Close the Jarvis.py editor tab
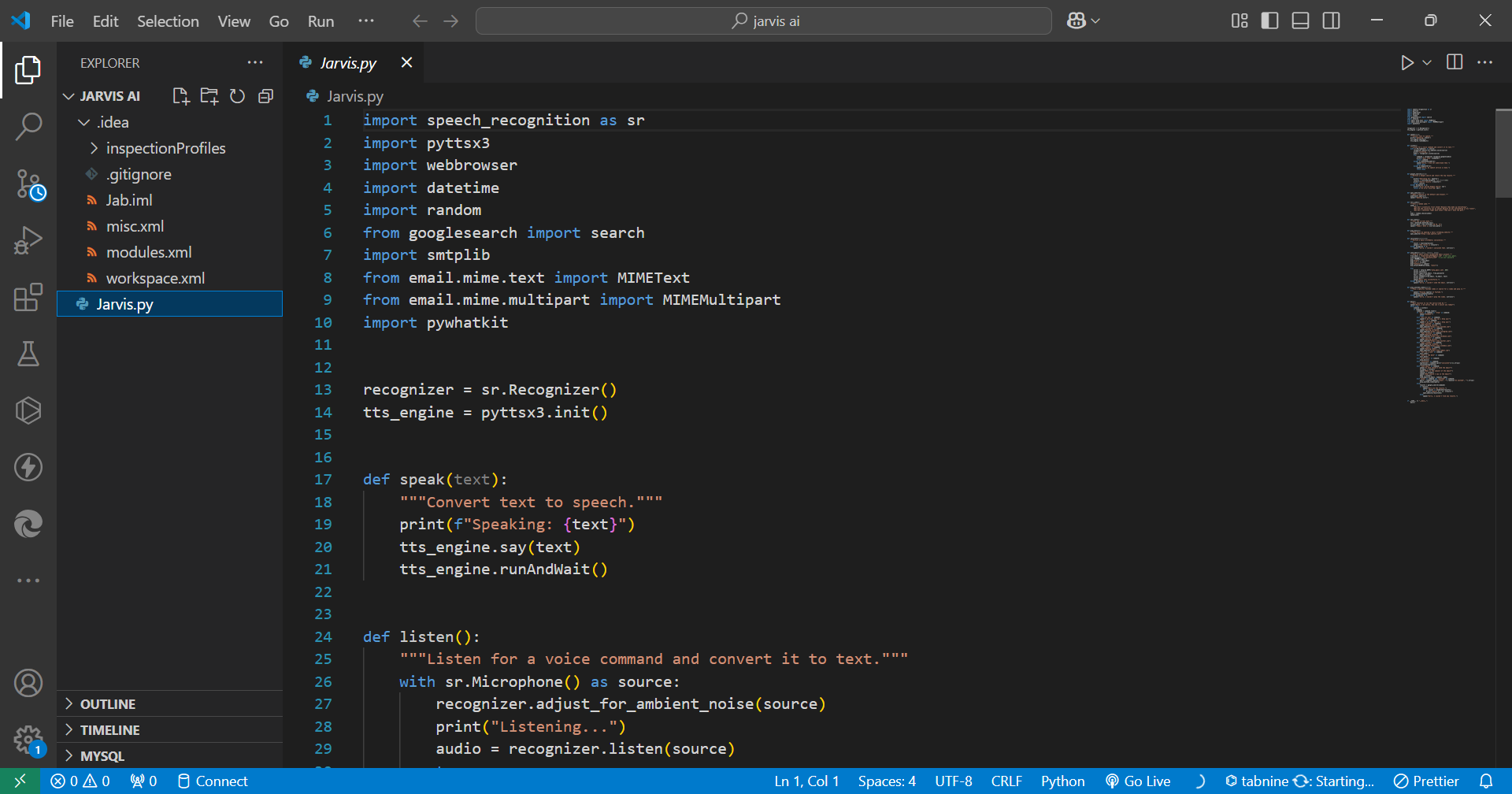 406,62
